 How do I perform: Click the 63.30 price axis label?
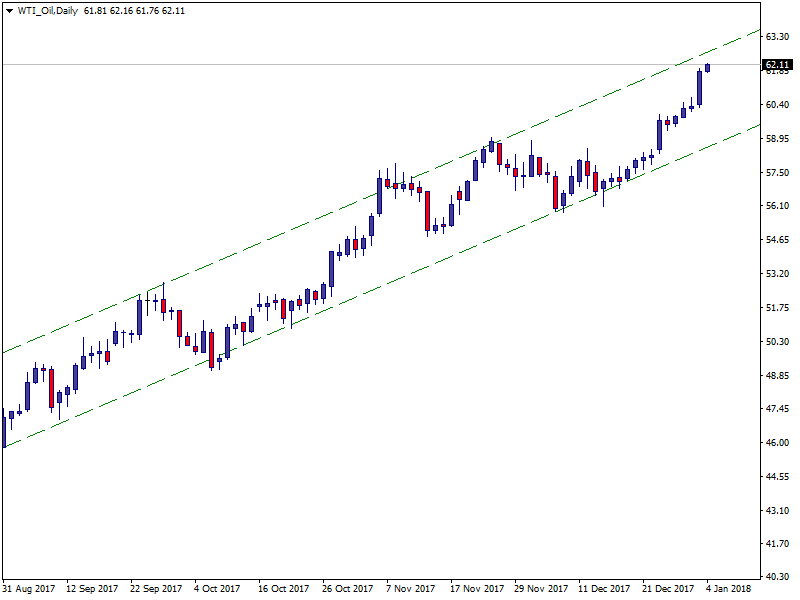click(x=778, y=36)
